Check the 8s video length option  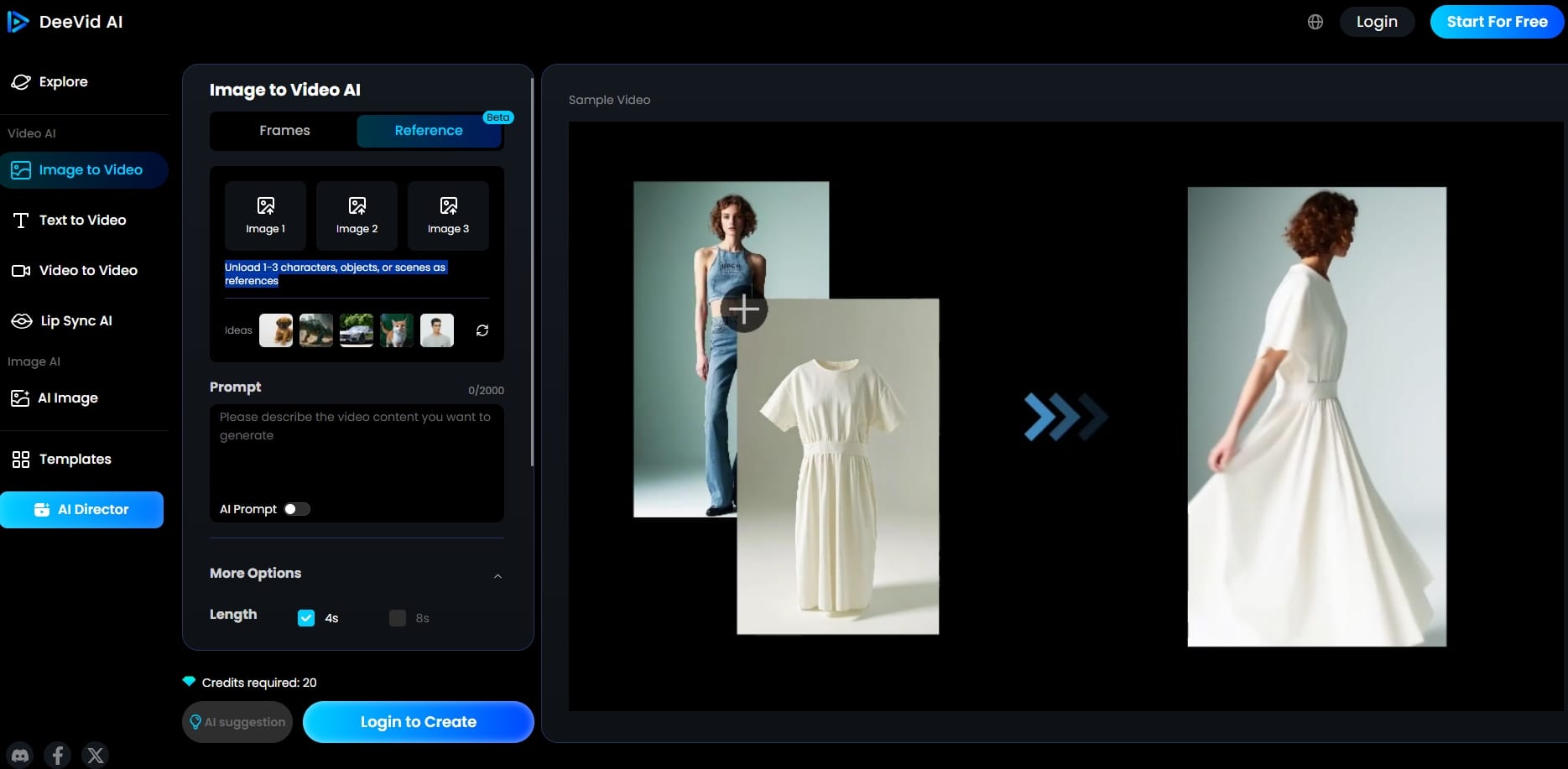397,618
